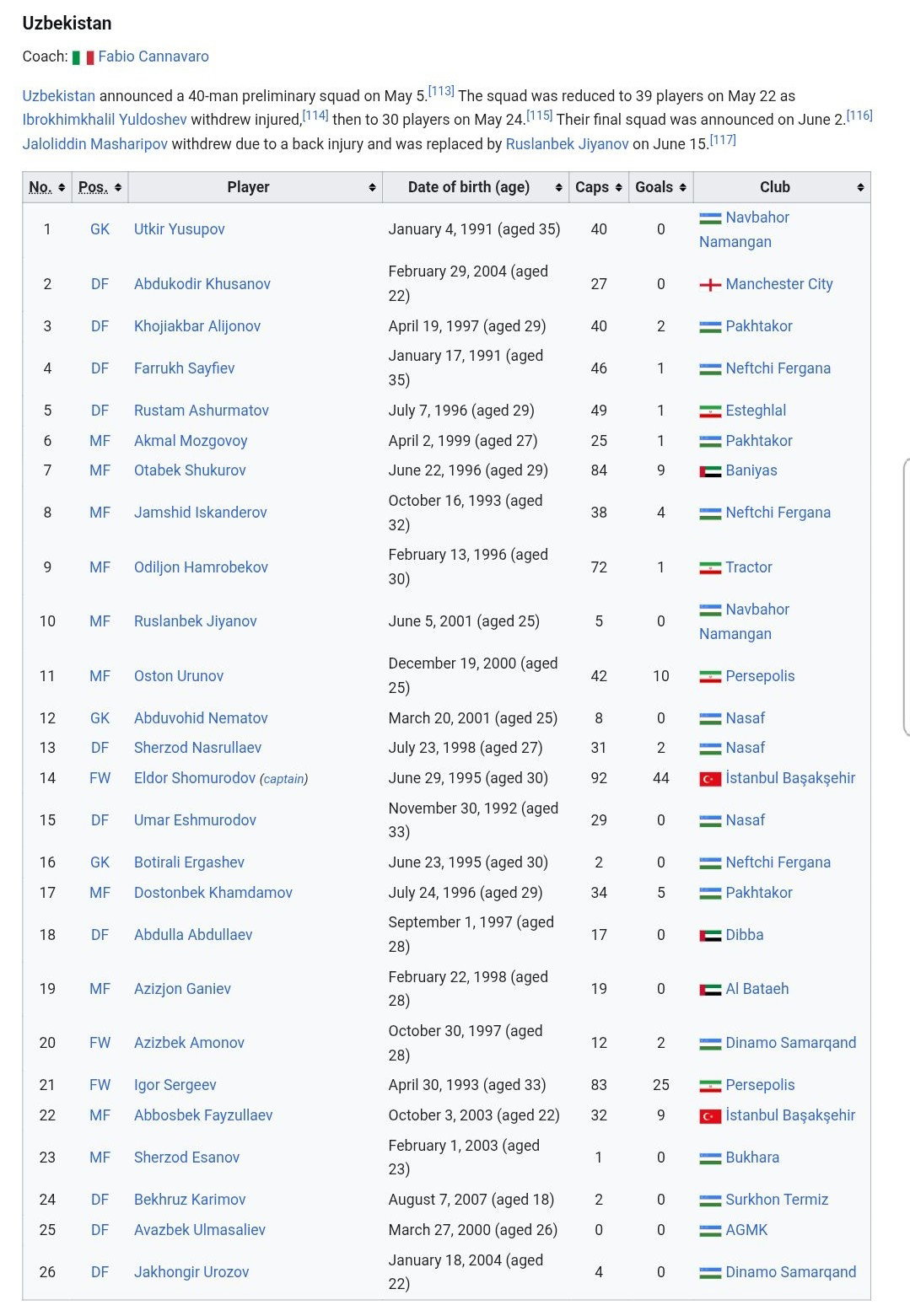Sort table by the No. column arrows
Screen dimensions: 910x1316
[62, 187]
